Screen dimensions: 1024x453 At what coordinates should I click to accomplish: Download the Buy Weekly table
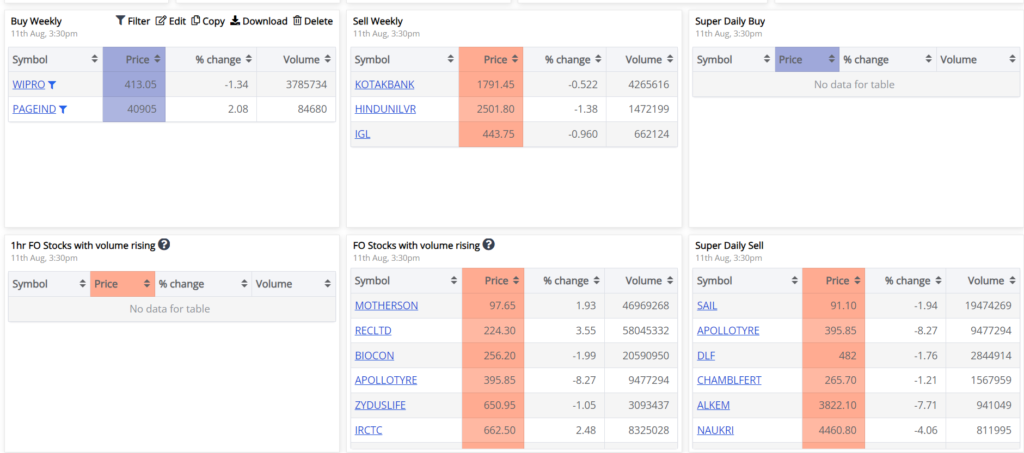(259, 21)
